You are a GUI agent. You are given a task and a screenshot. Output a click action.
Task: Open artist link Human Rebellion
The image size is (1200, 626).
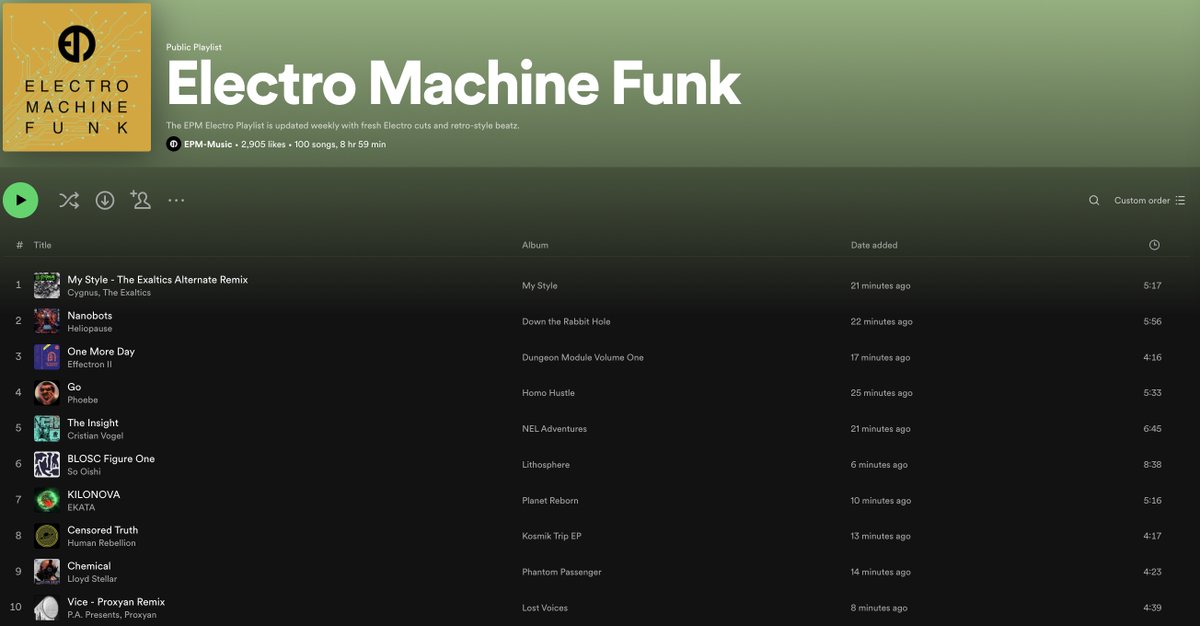click(101, 543)
